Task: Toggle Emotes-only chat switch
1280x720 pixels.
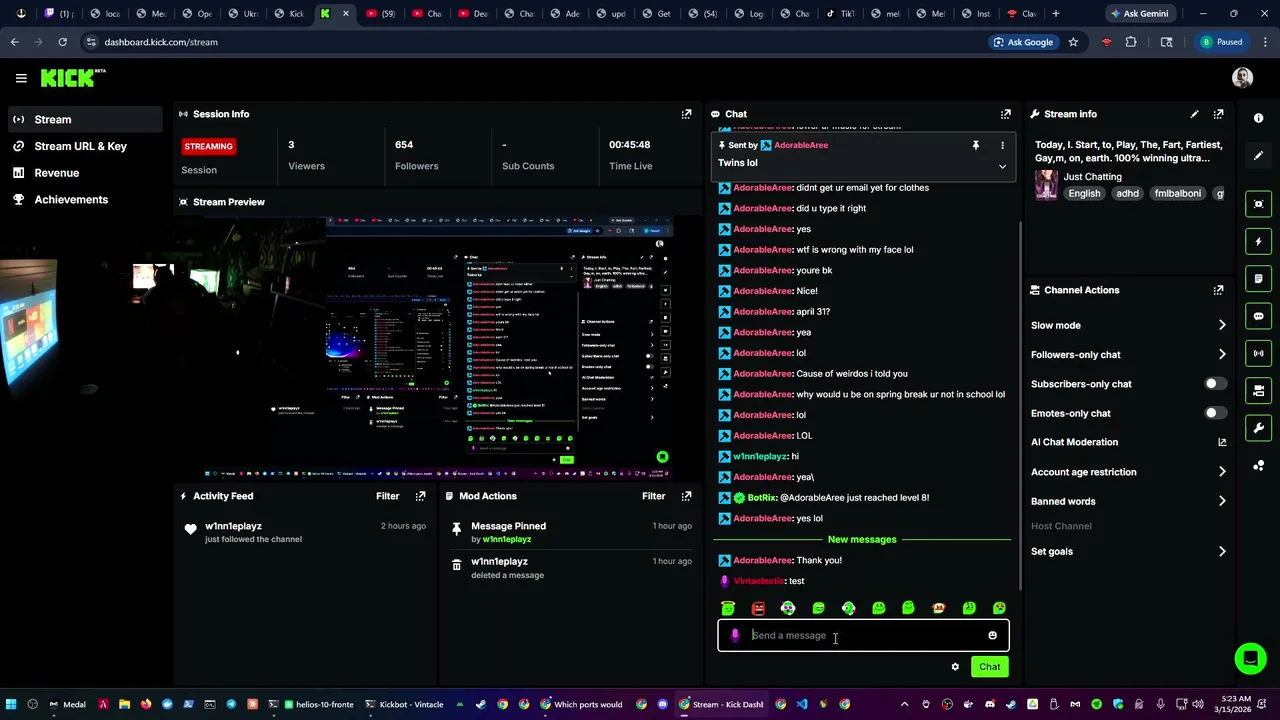Action: tap(1214, 413)
